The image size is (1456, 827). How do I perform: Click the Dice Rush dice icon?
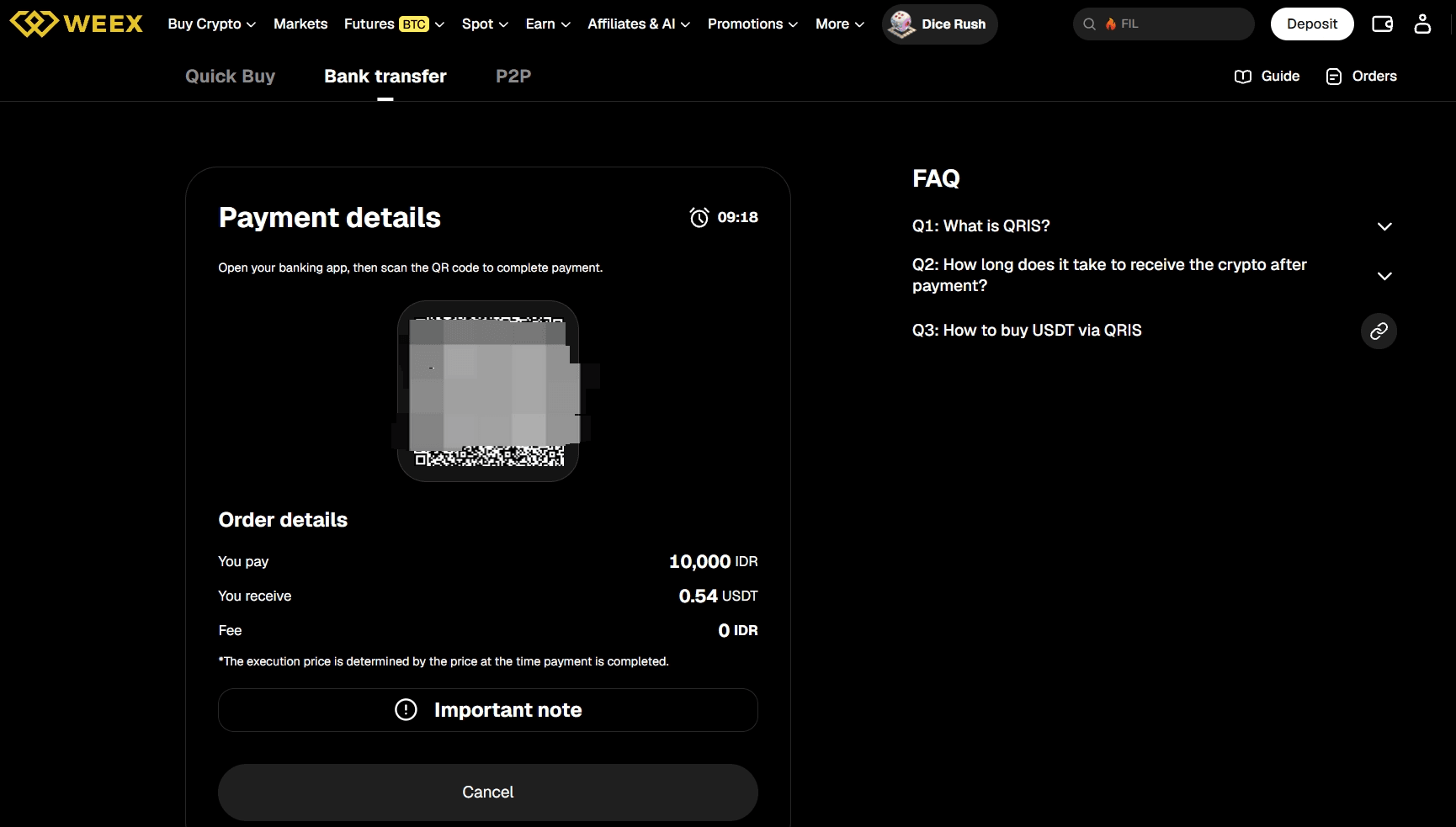(901, 24)
